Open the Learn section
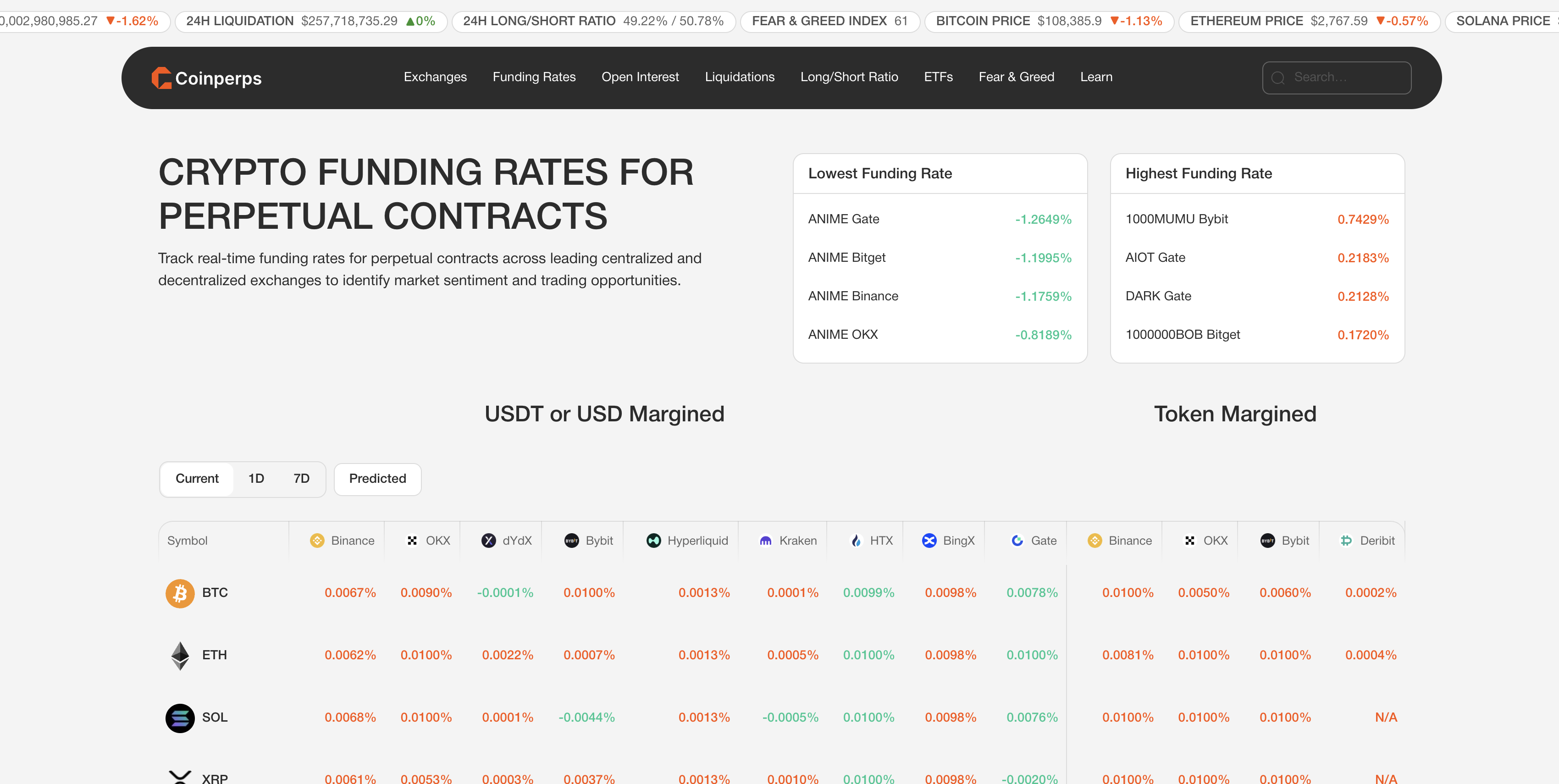The width and height of the screenshot is (1559, 784). click(1096, 77)
